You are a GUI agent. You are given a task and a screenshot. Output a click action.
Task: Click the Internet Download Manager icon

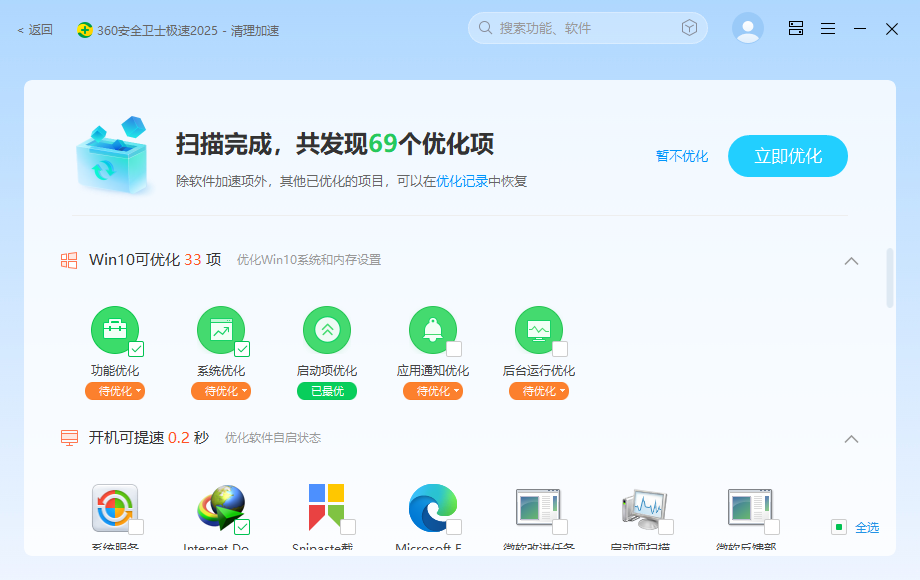219,506
